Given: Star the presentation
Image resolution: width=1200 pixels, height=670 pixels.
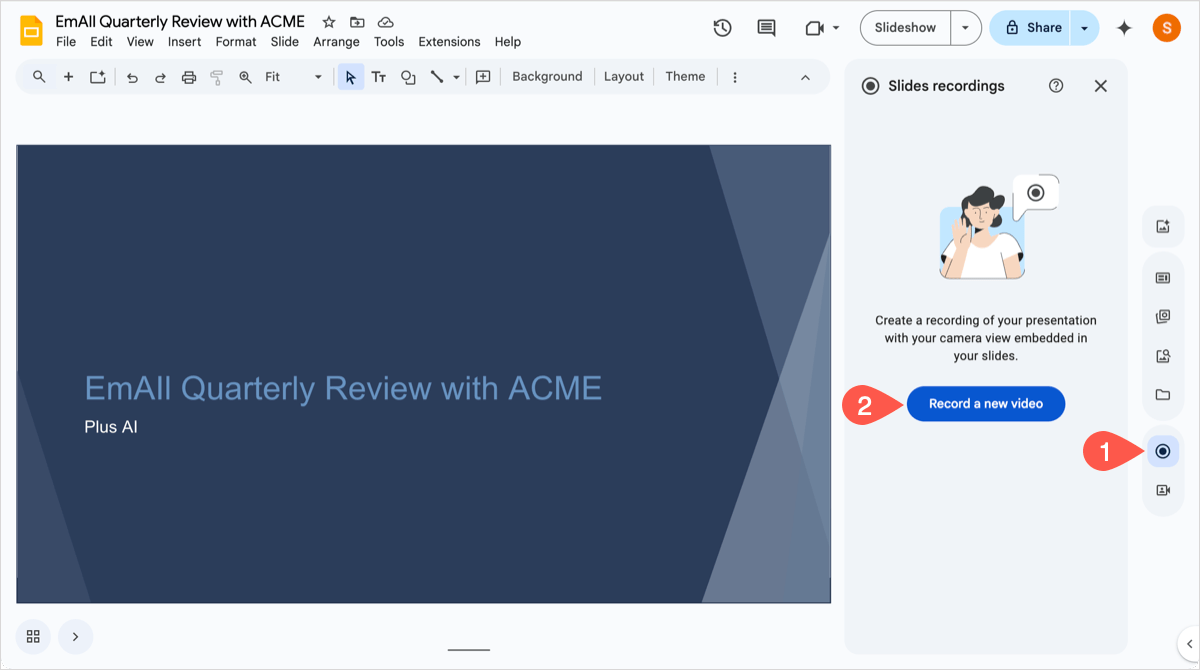Looking at the screenshot, I should coord(329,22).
